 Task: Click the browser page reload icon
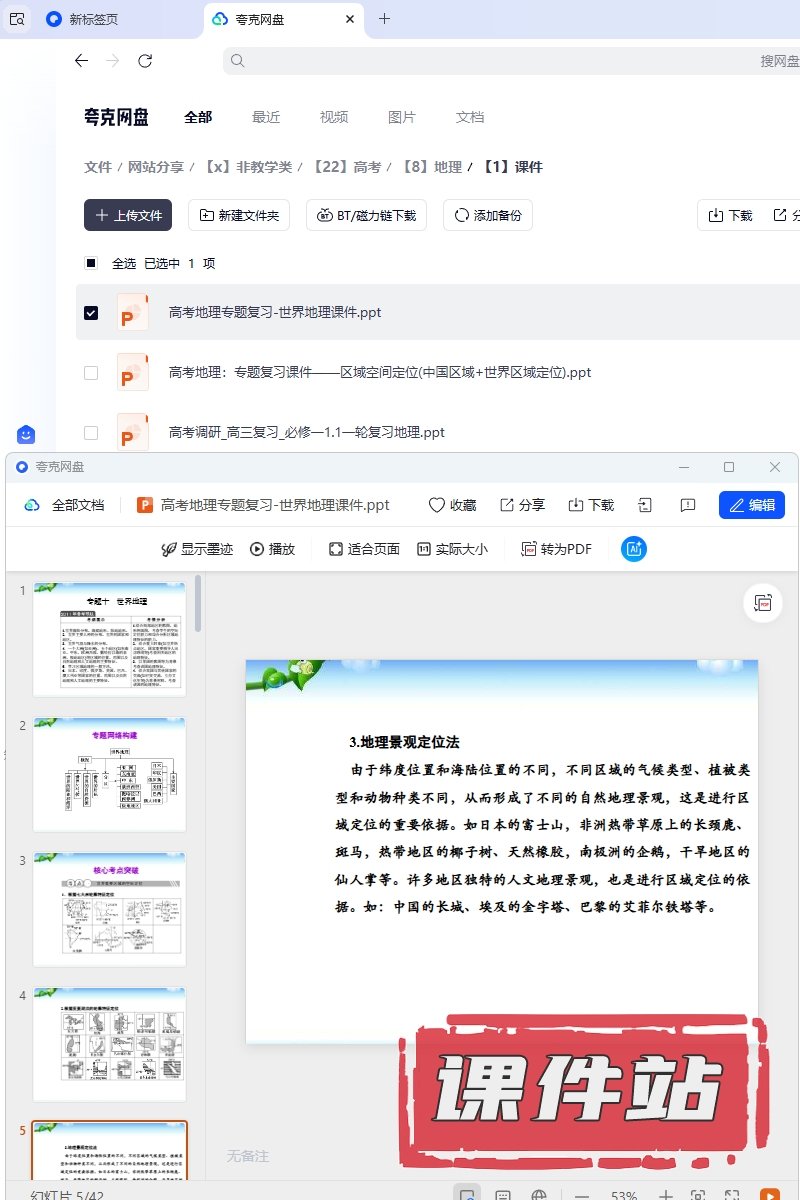(x=145, y=61)
